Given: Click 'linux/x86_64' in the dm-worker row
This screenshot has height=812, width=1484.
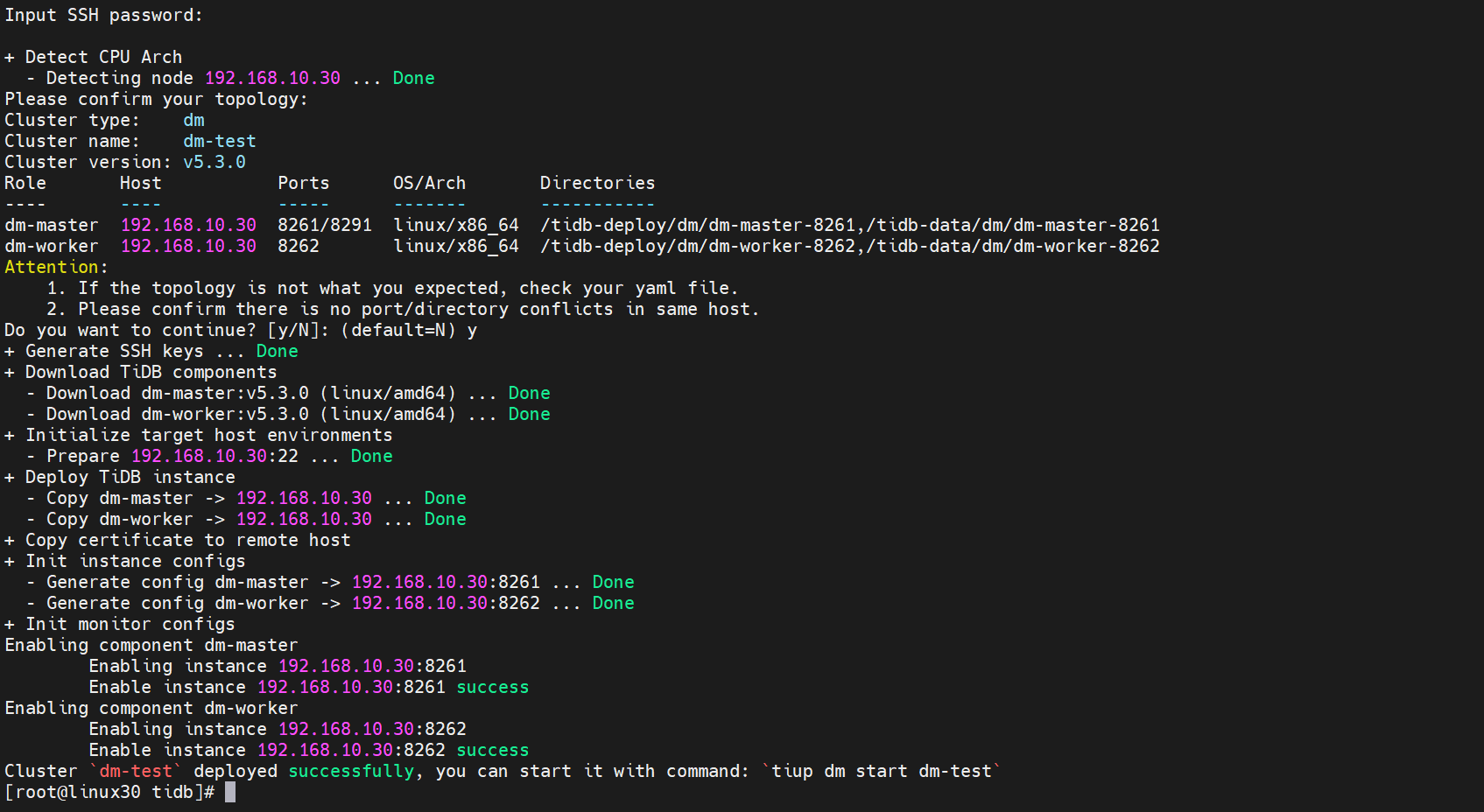Looking at the screenshot, I should click(456, 246).
